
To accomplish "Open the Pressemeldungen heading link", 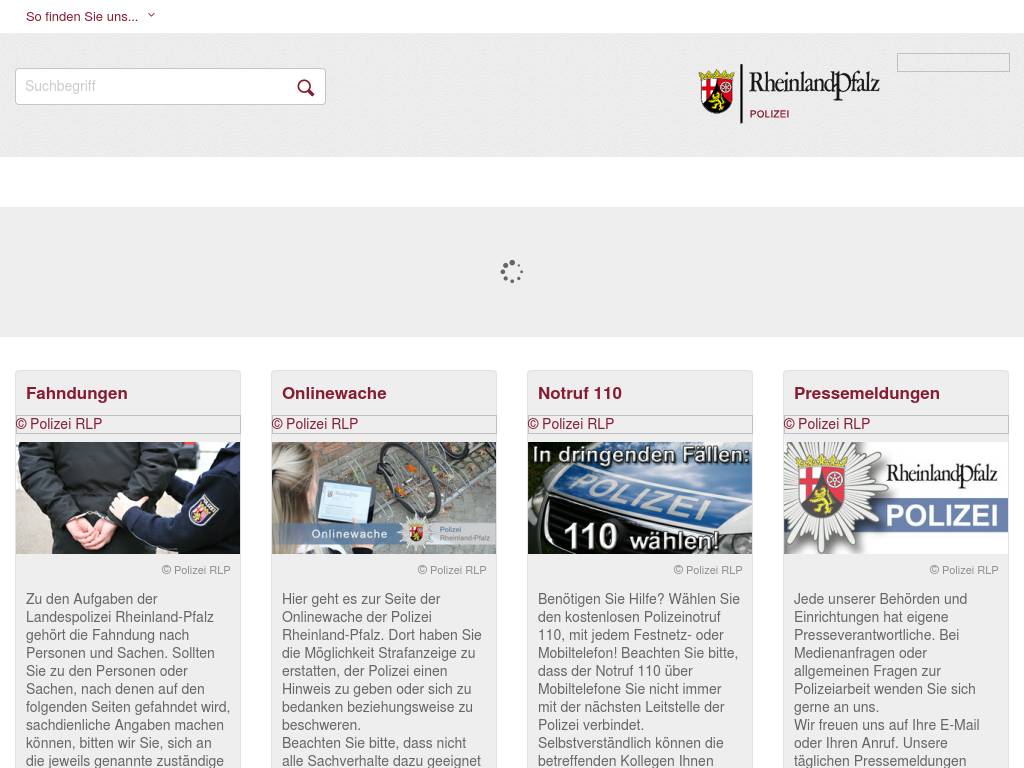I will 867,393.
